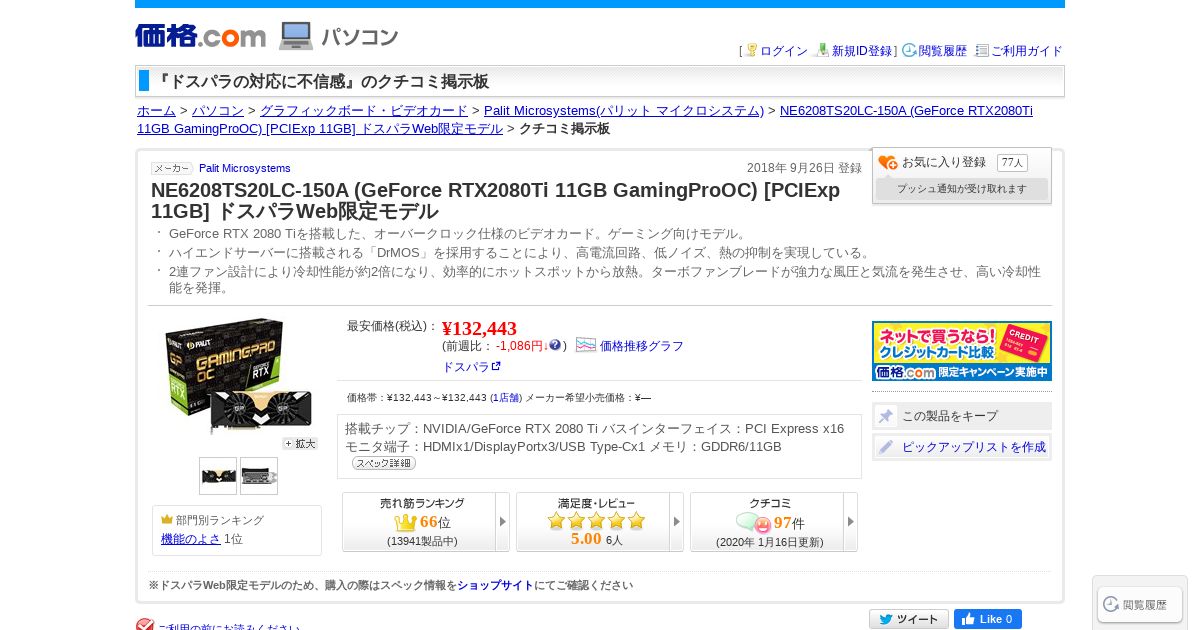Click the external link icon beside ドスパラ
1200x630 pixels.
coord(496,367)
